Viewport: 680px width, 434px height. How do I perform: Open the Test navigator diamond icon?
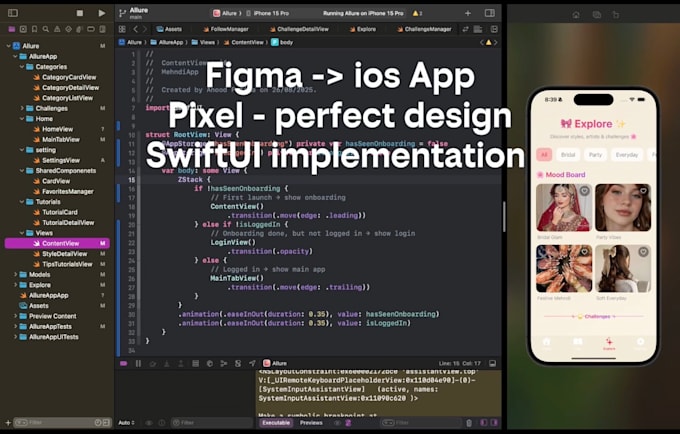point(68,29)
